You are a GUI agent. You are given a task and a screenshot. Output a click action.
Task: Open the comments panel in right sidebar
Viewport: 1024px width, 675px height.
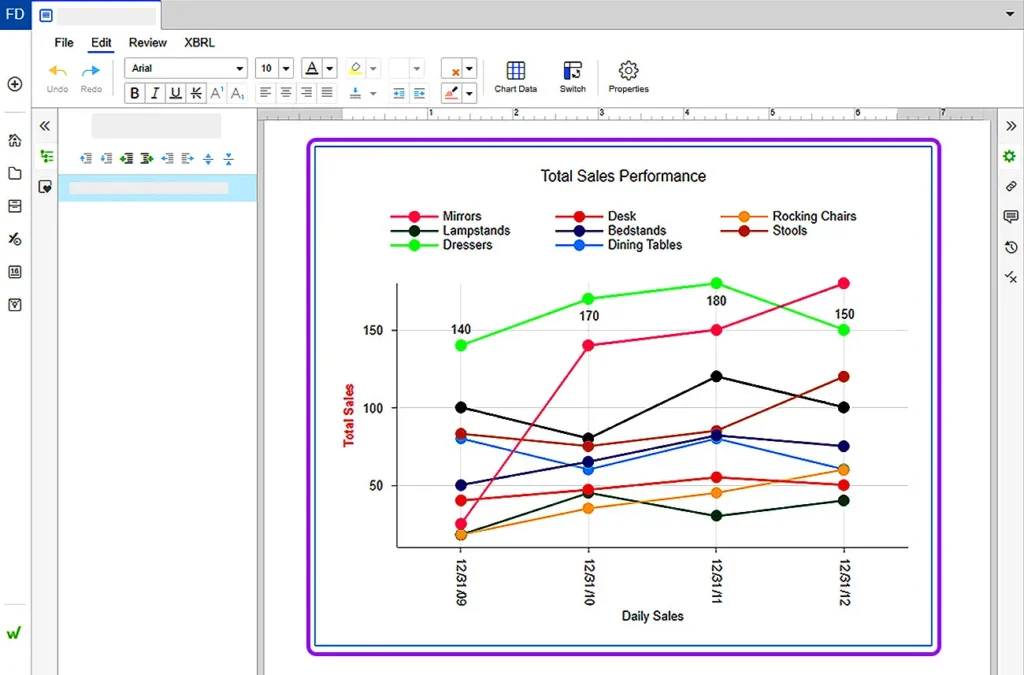point(1010,217)
